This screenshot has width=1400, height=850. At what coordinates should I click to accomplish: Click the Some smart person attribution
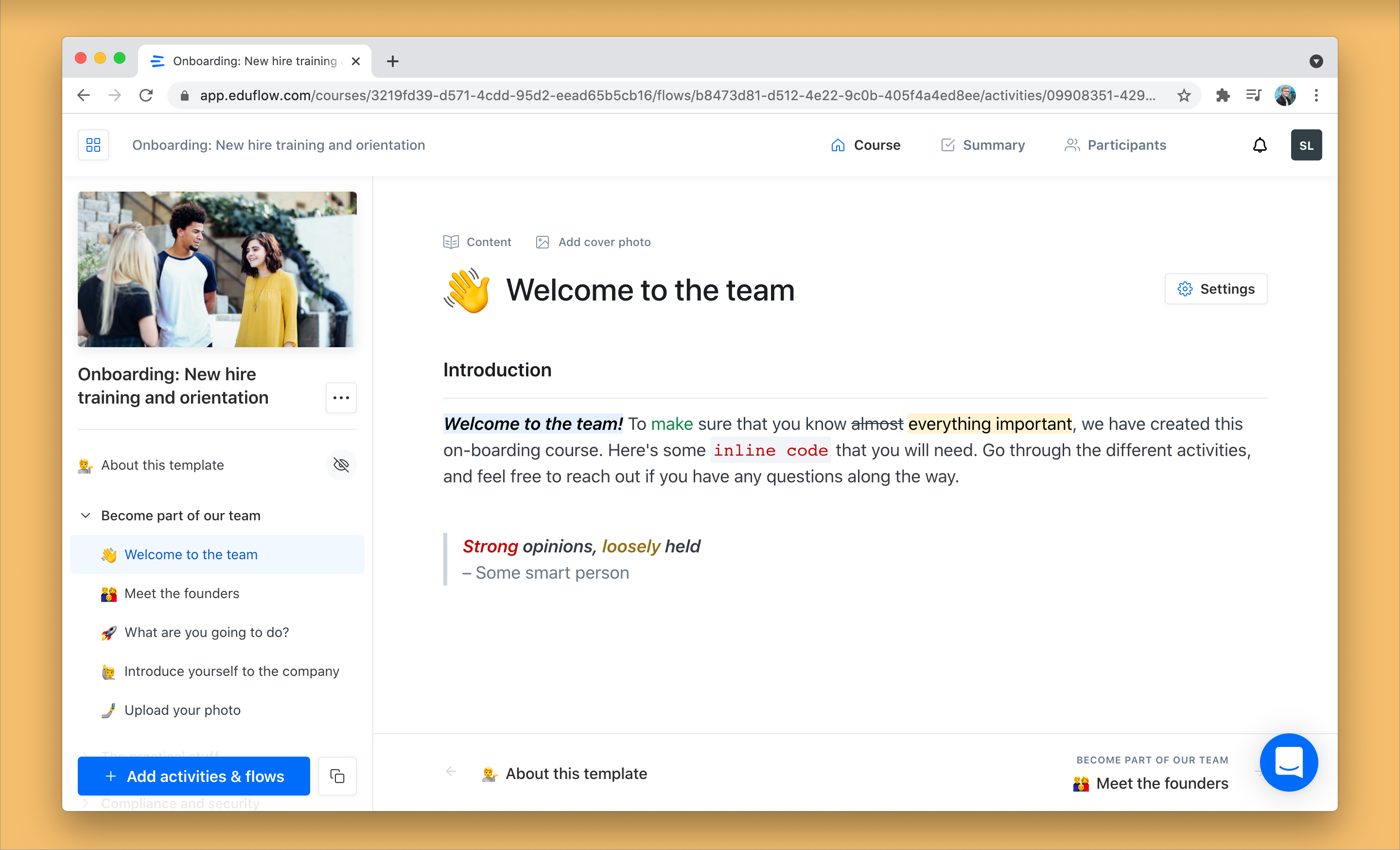[x=546, y=573]
